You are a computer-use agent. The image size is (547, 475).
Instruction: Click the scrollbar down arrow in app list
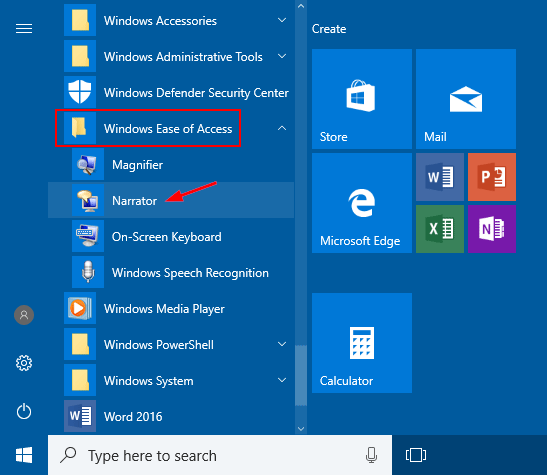301,429
